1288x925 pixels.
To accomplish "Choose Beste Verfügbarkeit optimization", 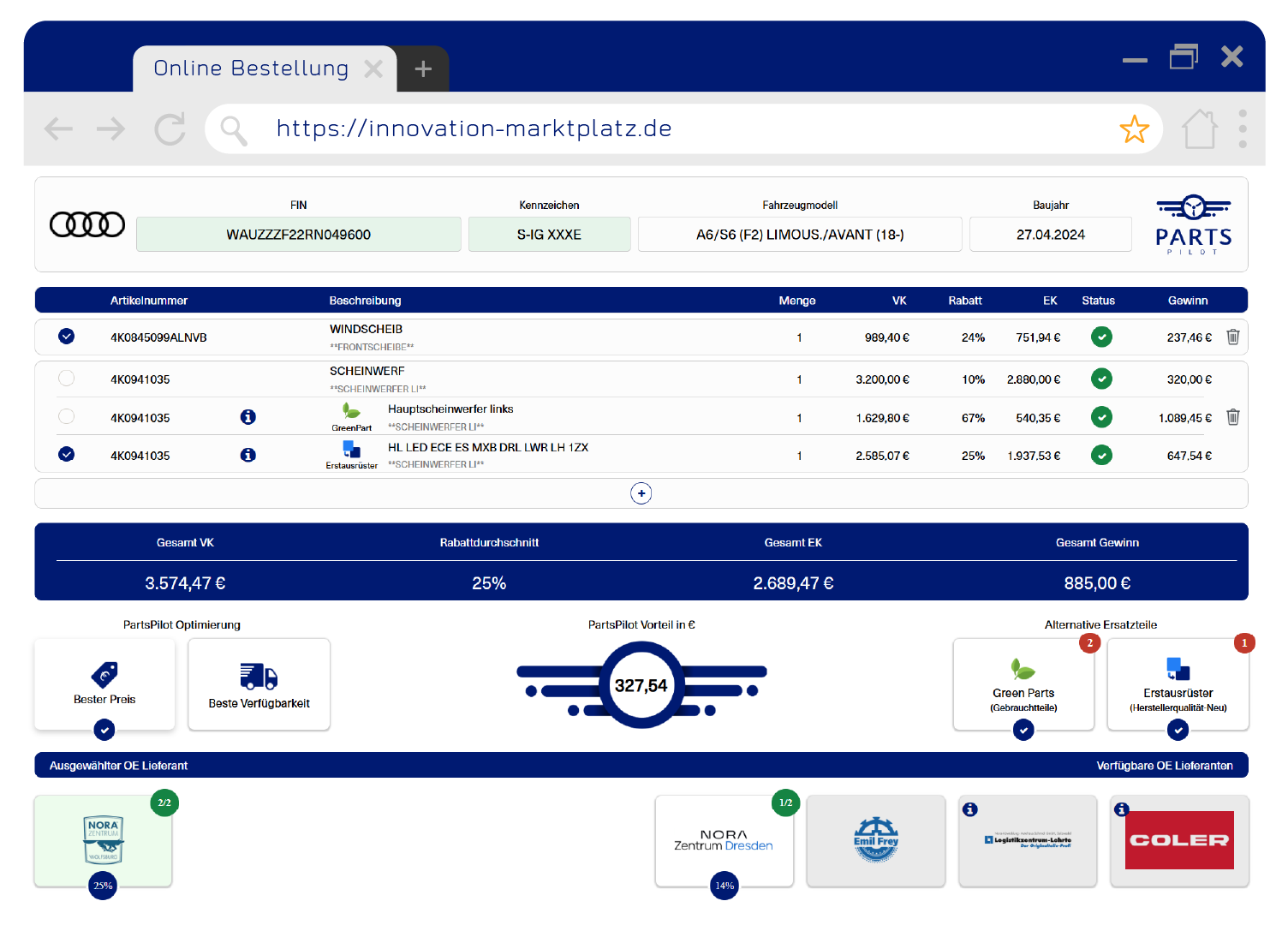I will click(259, 685).
